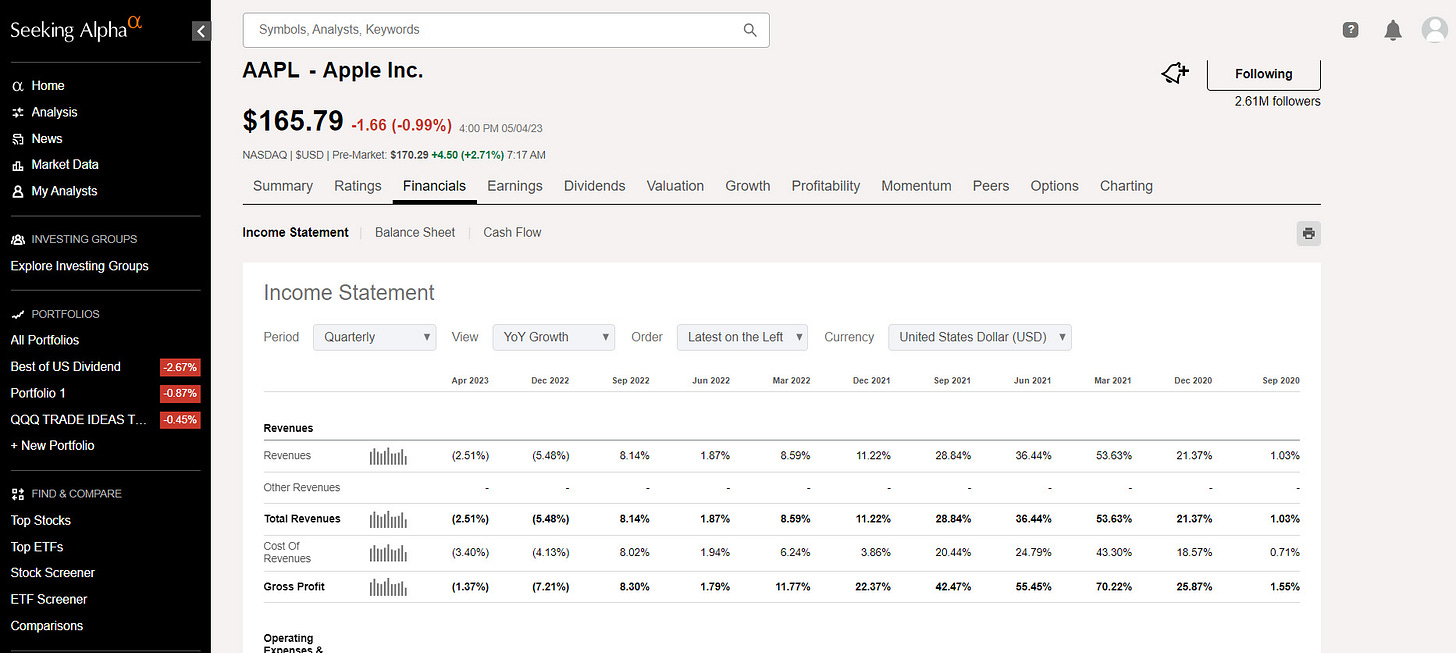Click Cost Of Revenues value (3.40%)

click(x=470, y=552)
